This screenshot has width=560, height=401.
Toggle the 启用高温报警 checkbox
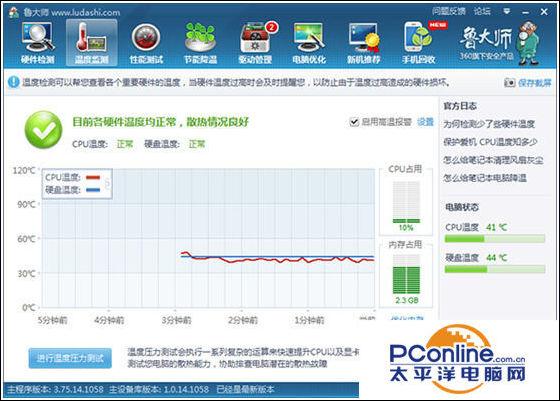click(x=354, y=122)
